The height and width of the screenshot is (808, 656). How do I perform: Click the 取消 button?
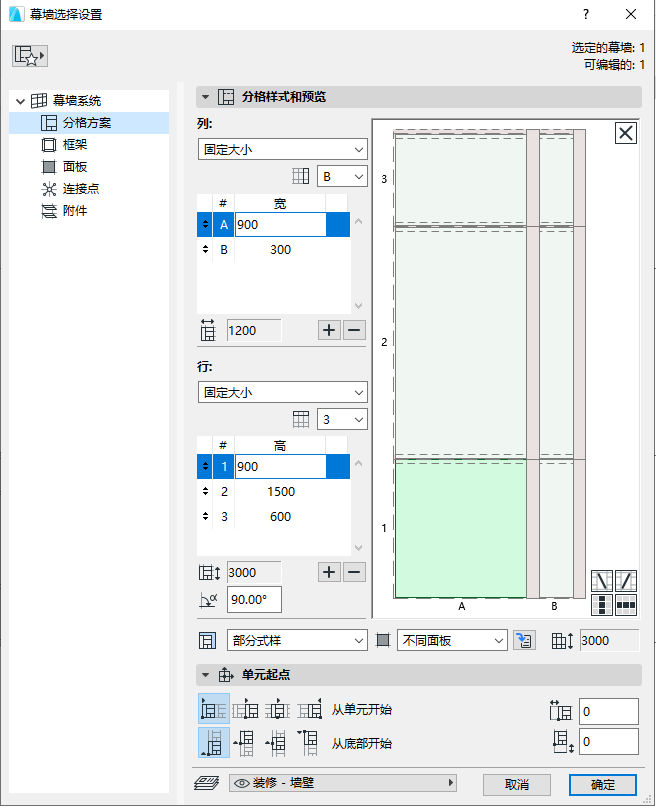tap(517, 784)
